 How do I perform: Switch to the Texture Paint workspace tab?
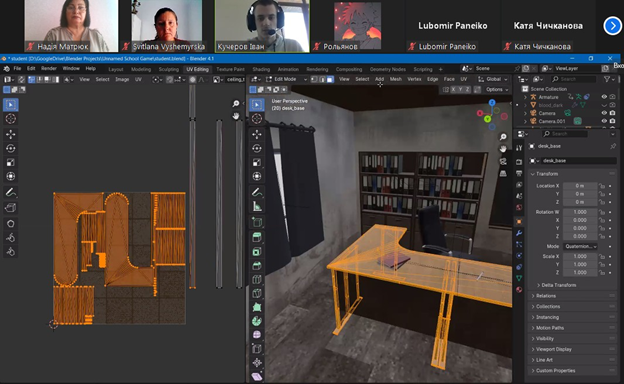(230, 69)
